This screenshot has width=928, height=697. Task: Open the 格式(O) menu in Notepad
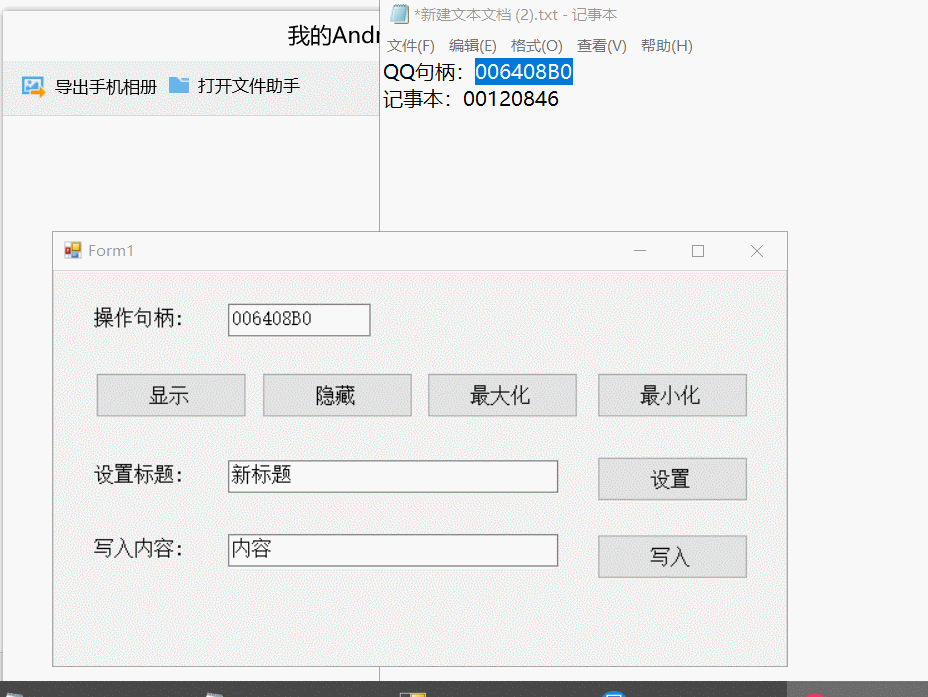pos(536,46)
